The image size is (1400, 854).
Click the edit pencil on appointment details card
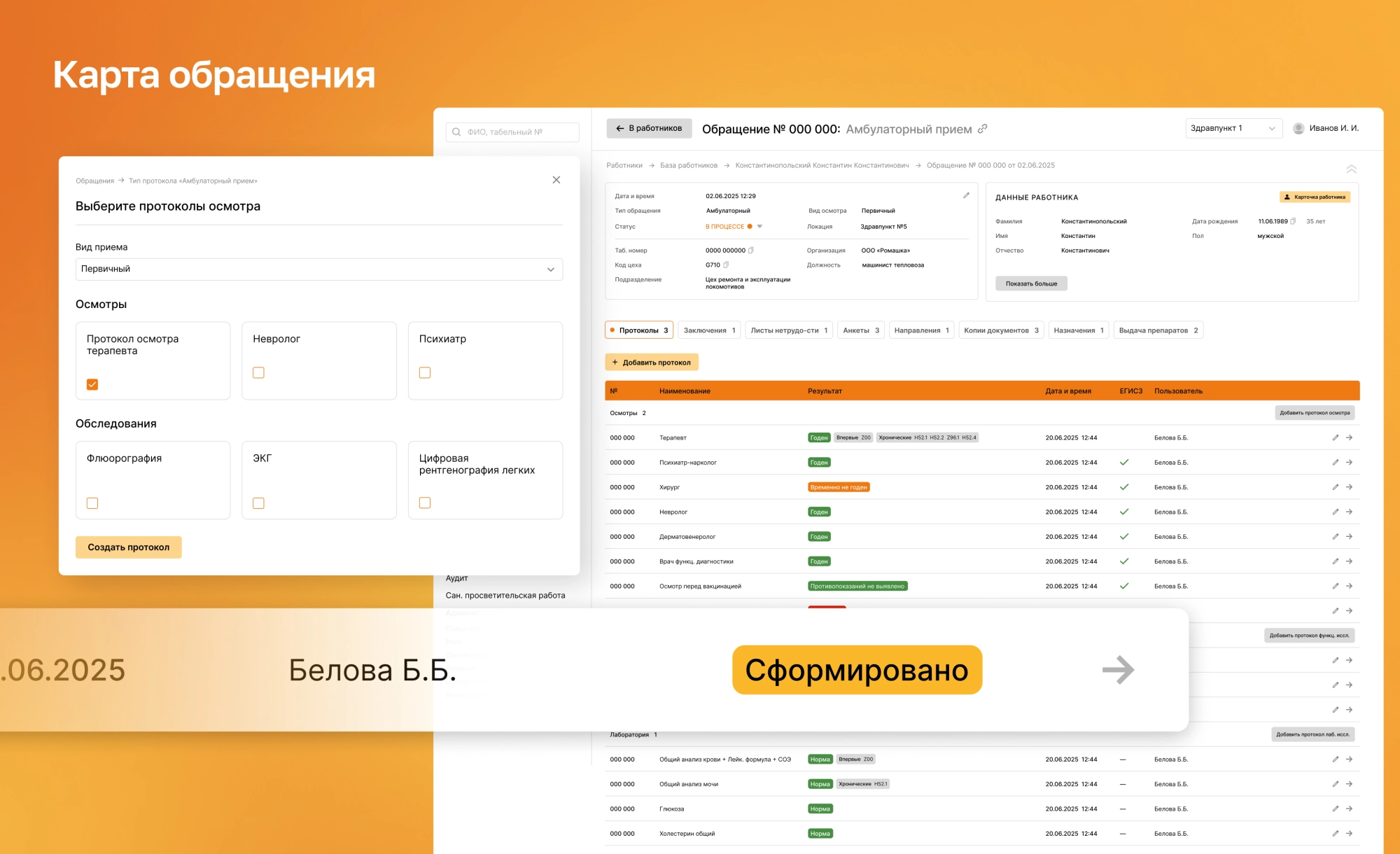click(967, 195)
